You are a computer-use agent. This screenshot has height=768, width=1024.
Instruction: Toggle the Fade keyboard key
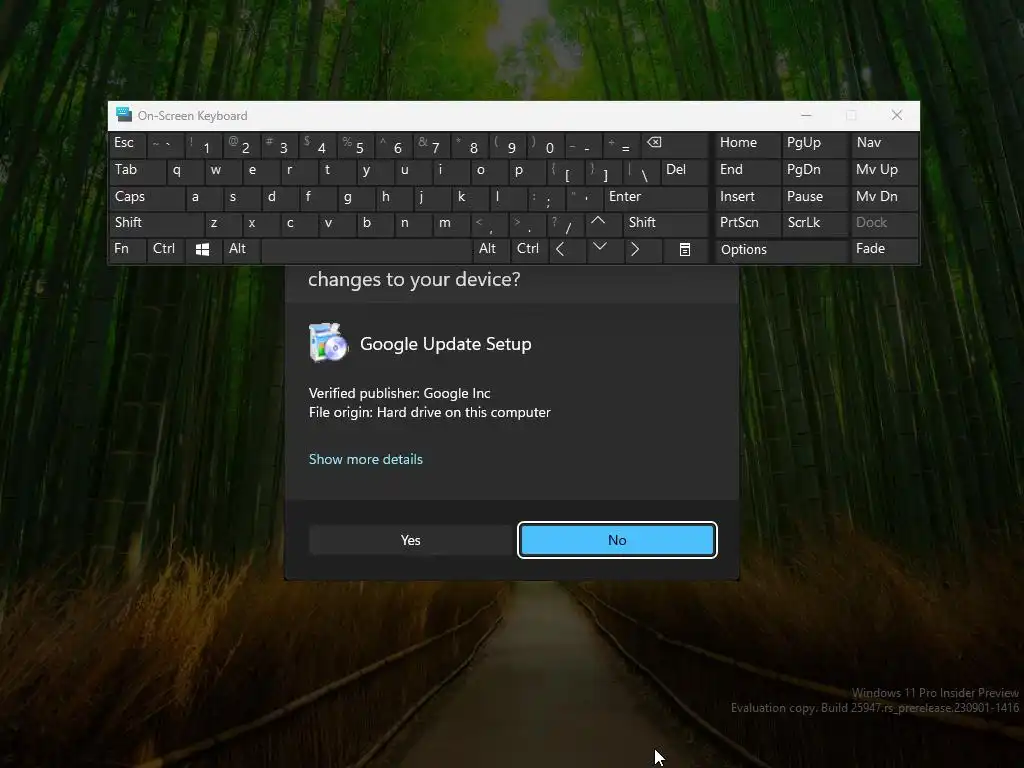point(884,249)
